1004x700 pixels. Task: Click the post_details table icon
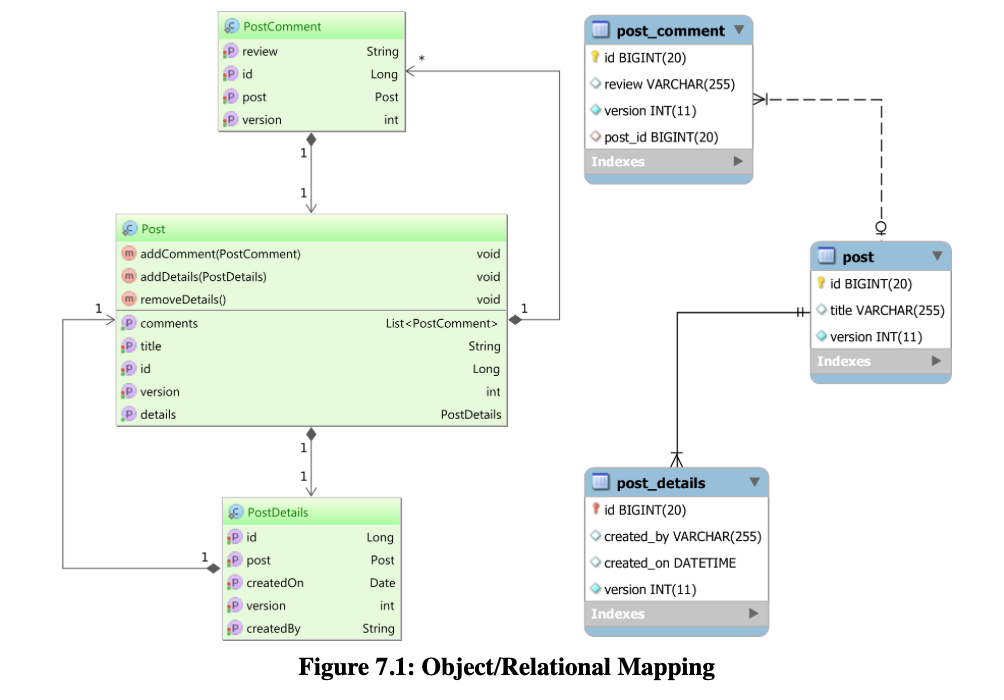[601, 482]
